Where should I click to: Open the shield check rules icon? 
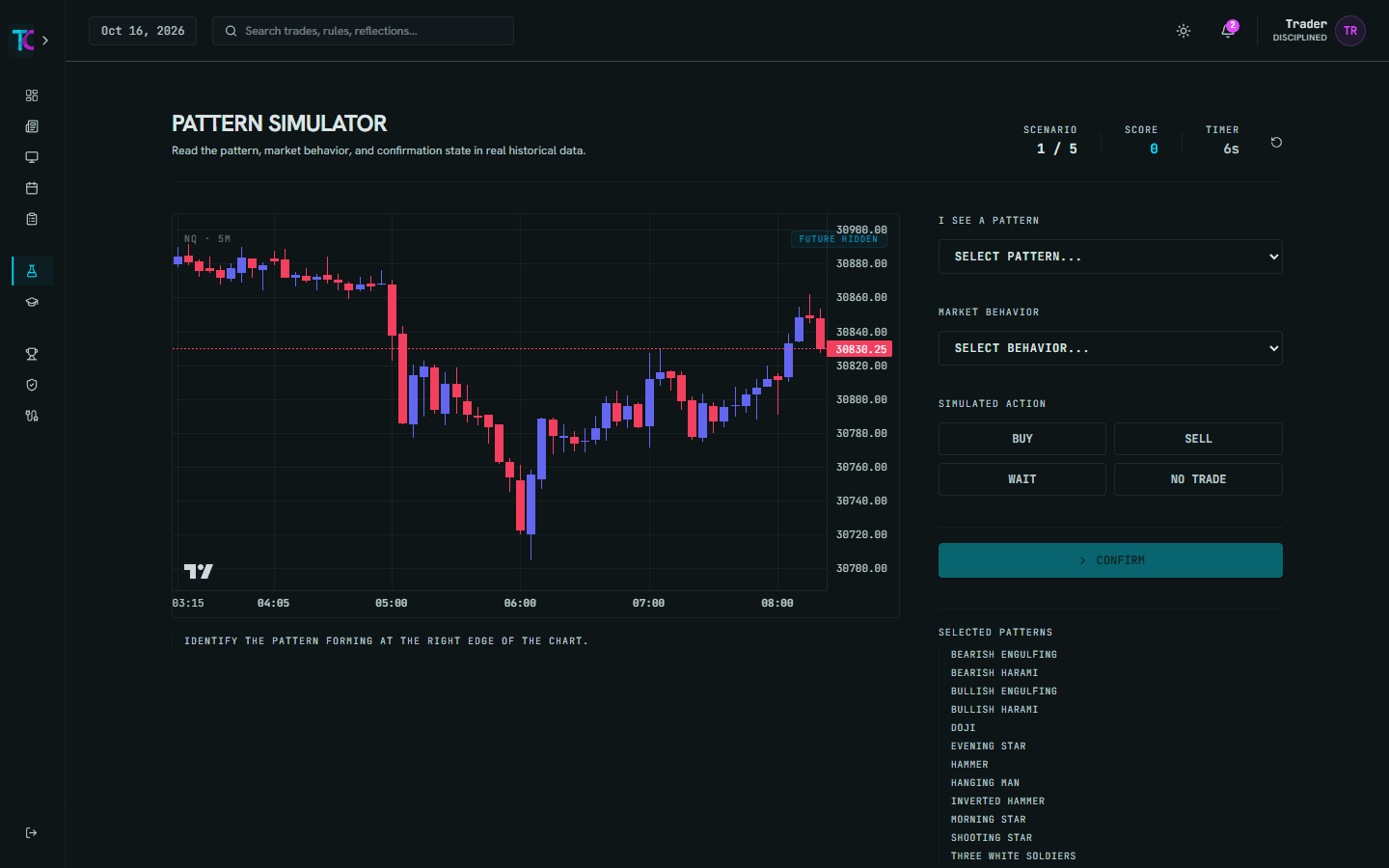(x=32, y=385)
